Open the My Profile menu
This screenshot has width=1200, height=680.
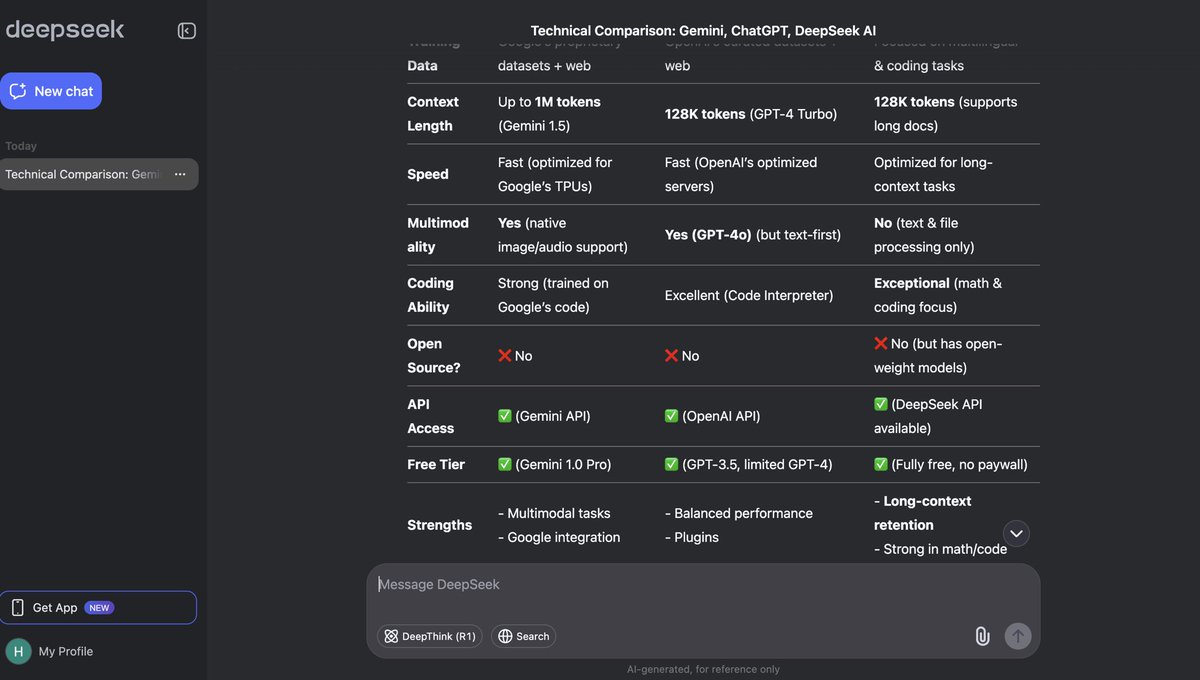tap(65, 651)
